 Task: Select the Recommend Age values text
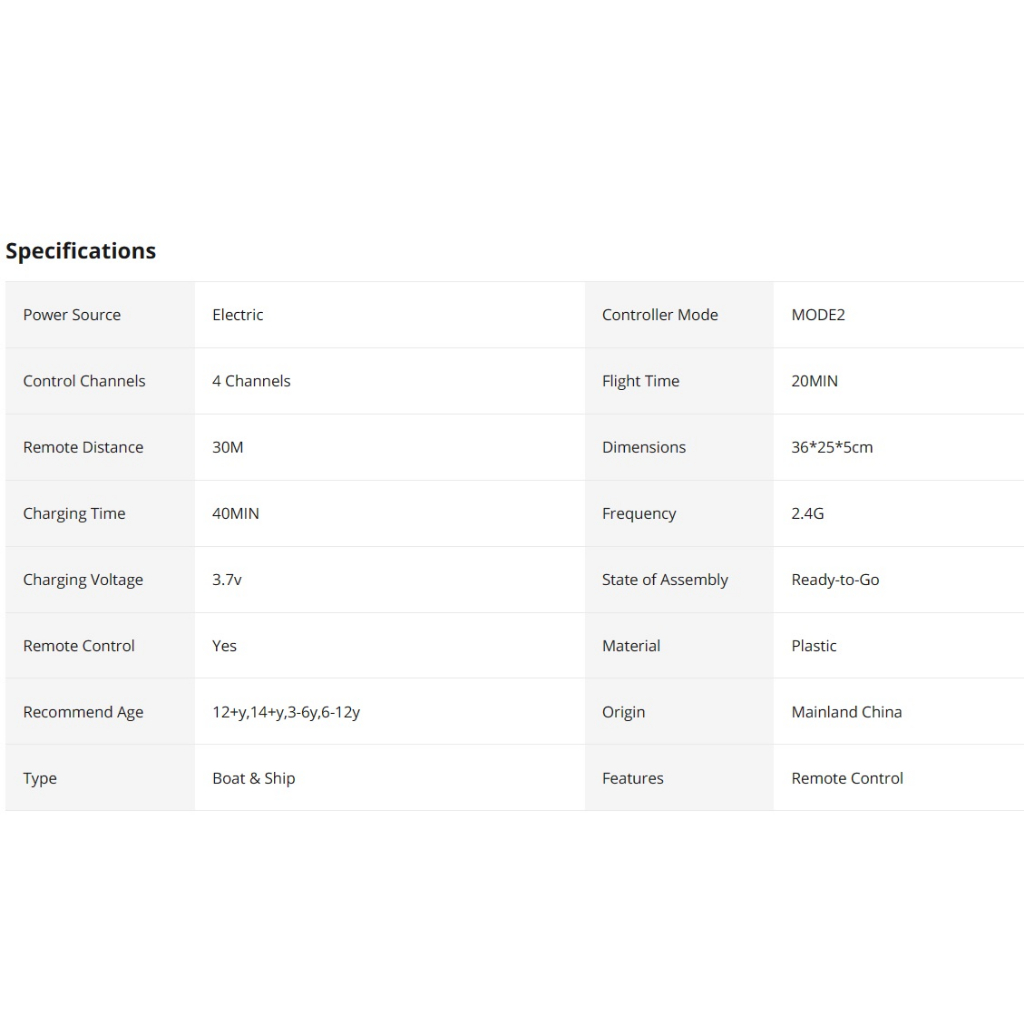click(286, 712)
